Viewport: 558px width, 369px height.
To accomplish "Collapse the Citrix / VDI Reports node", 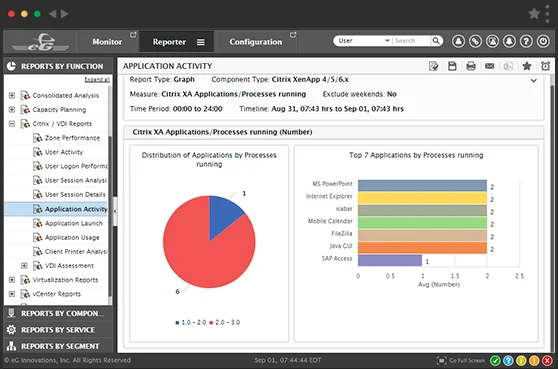I will pyautogui.click(x=12, y=124).
